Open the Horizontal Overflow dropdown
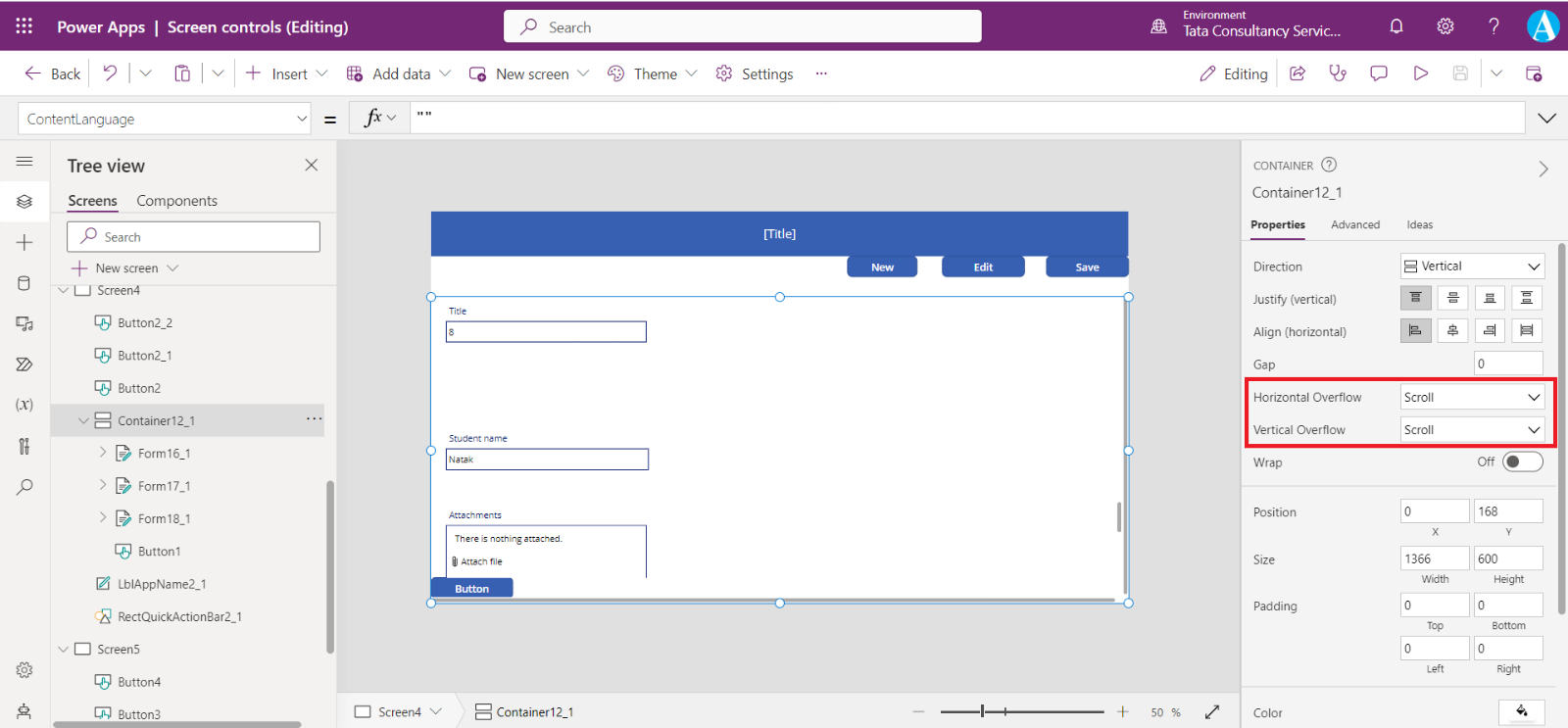This screenshot has width=1568, height=728. (x=1472, y=397)
